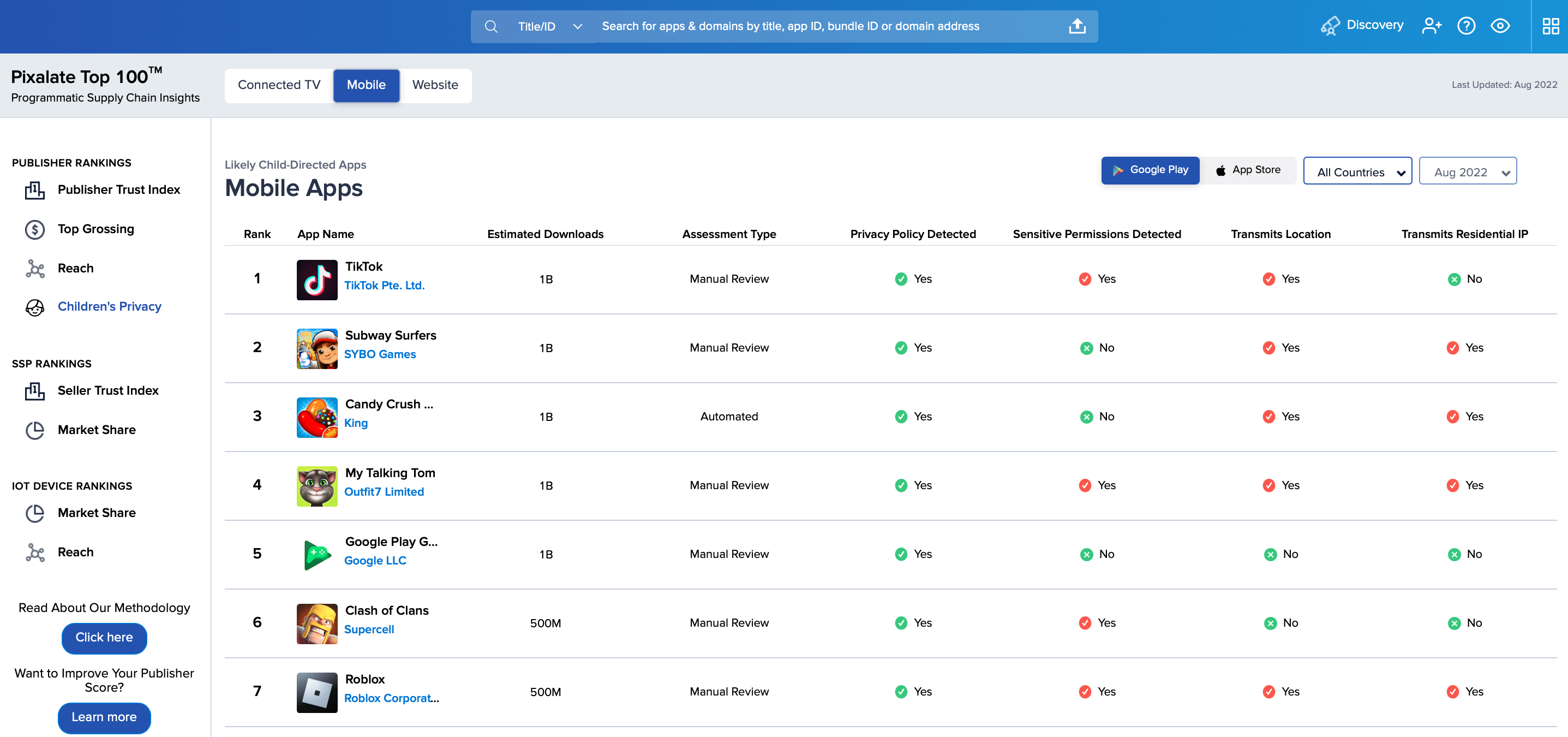Click the Clash of Clans app icon
Image resolution: width=1568 pixels, height=737 pixels.
316,623
